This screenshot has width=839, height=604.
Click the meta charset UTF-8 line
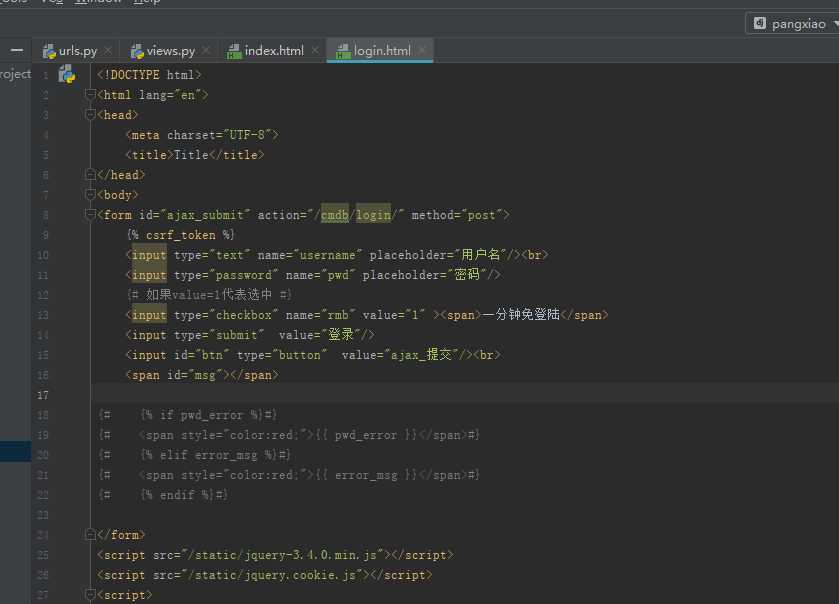click(x=202, y=135)
